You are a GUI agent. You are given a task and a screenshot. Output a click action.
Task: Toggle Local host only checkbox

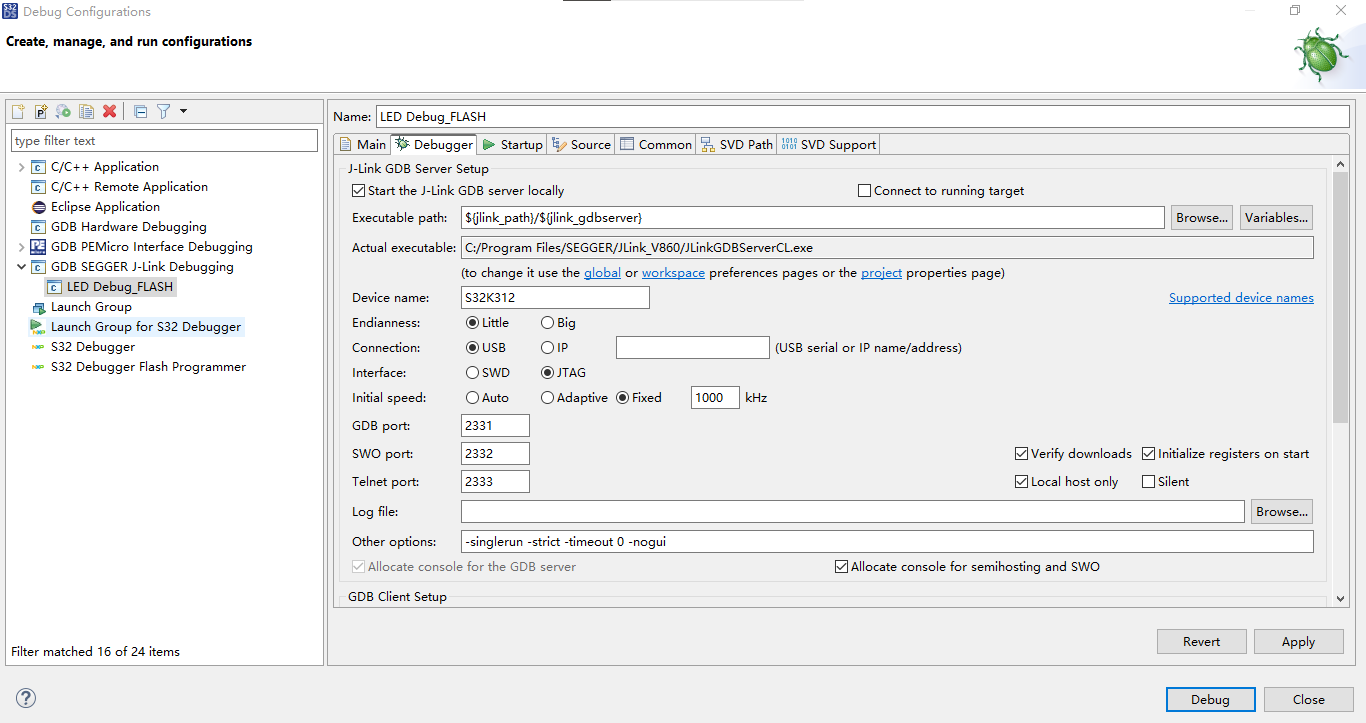[x=1022, y=482]
